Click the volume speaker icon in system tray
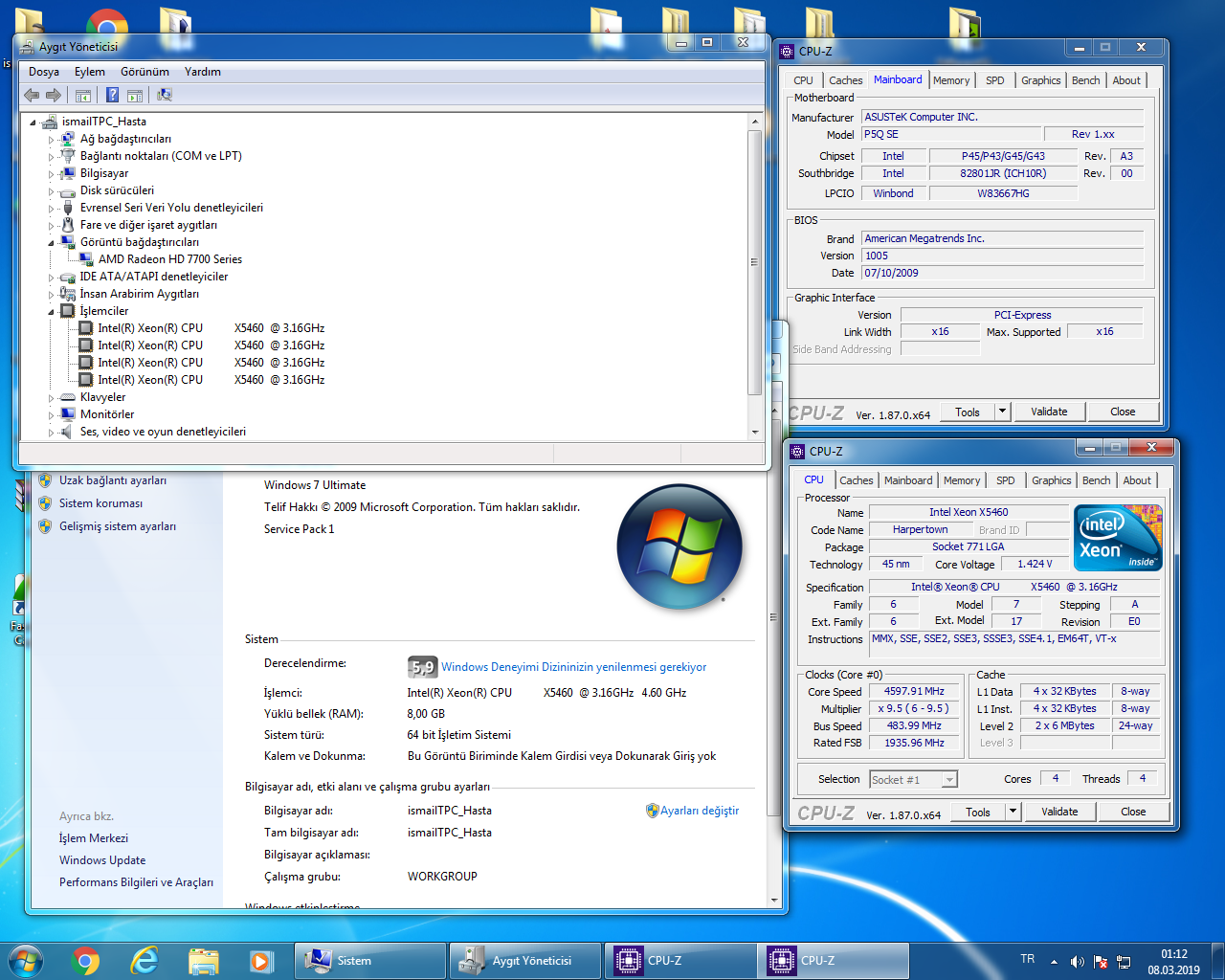The height and width of the screenshot is (980, 1225). click(1077, 961)
